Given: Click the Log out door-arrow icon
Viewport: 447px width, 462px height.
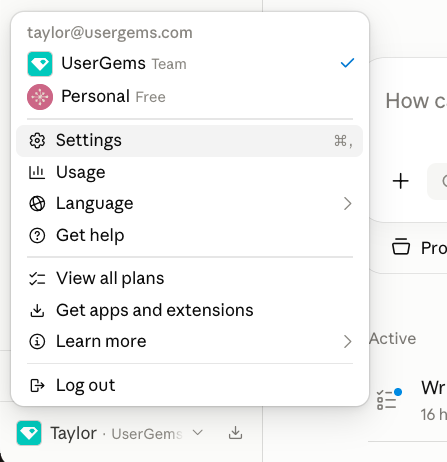Looking at the screenshot, I should [37, 385].
